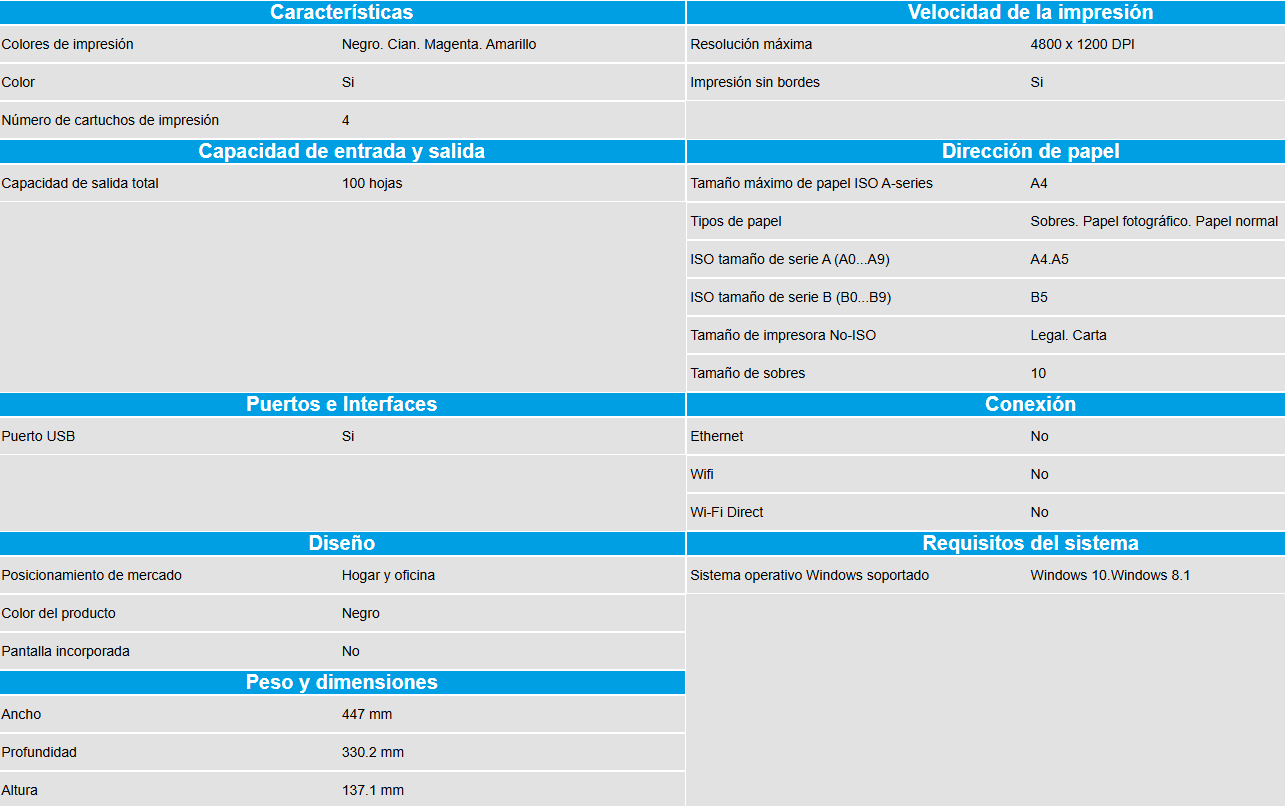Select the Puertos e Interfaces header
The image size is (1285, 806).
point(341,404)
